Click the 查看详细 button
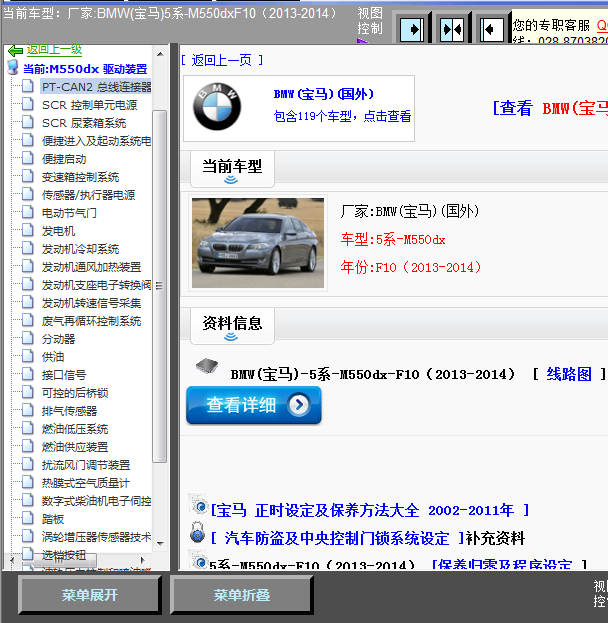 pos(254,405)
